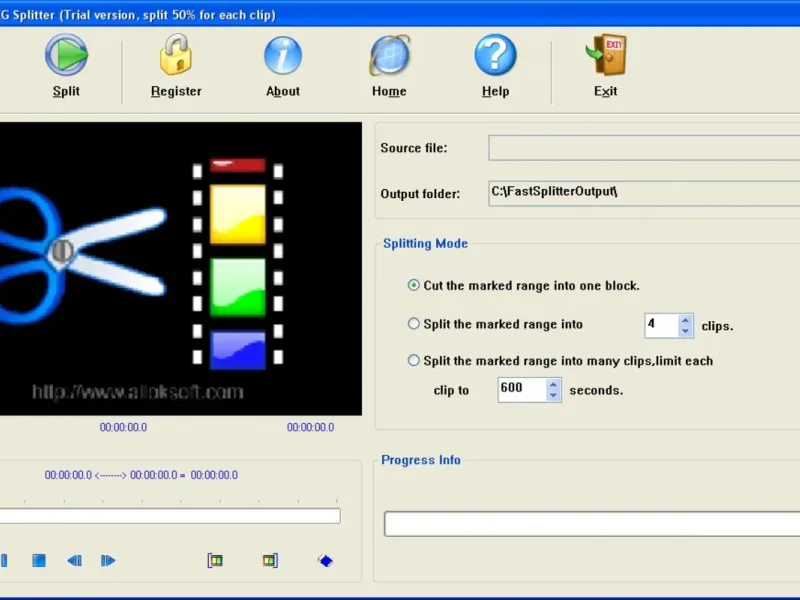Screen dimensions: 800x600
Task: Click the clips count field showing 4
Action: click(661, 325)
